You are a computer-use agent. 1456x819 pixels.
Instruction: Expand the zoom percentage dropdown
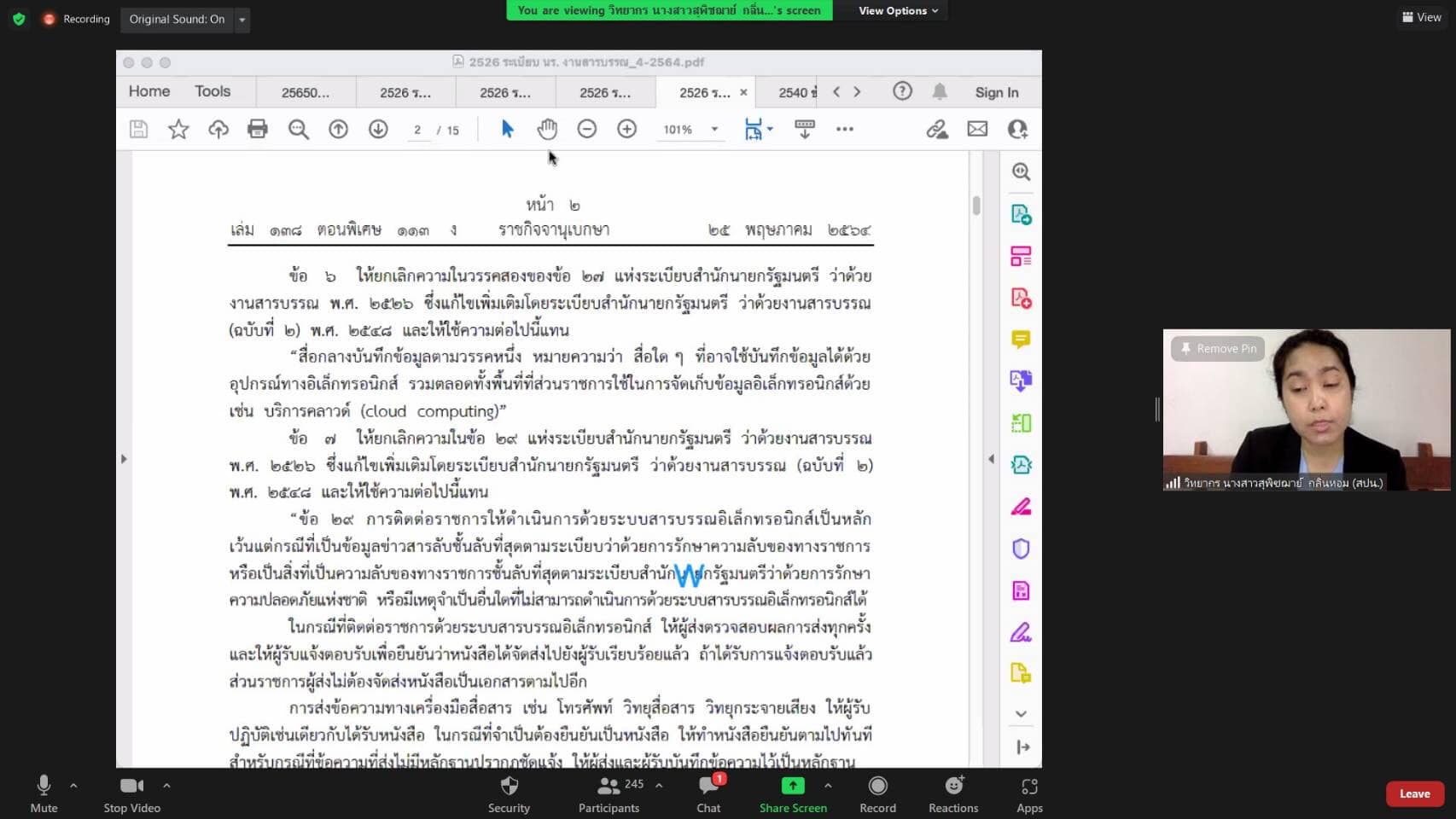point(714,130)
